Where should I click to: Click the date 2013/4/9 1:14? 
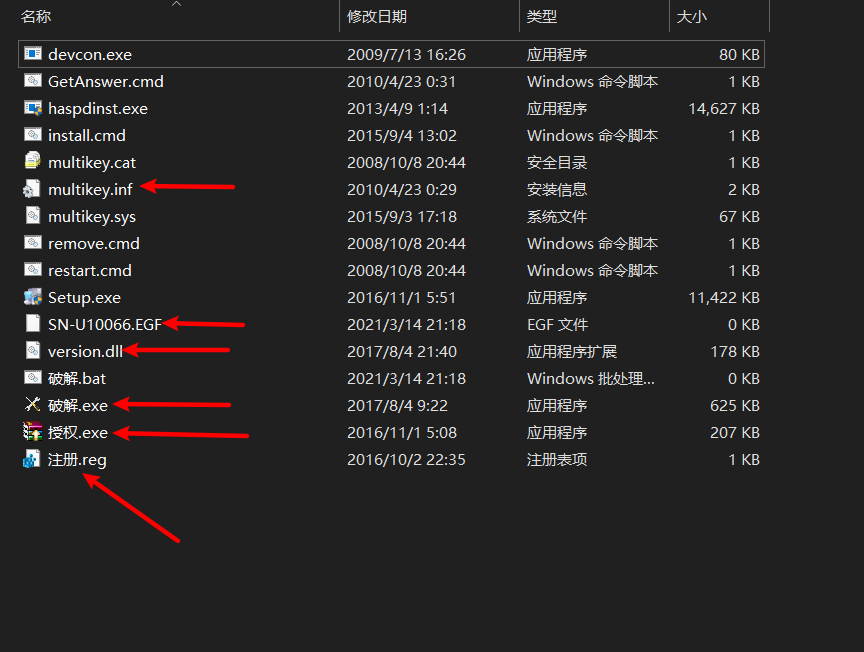397,109
